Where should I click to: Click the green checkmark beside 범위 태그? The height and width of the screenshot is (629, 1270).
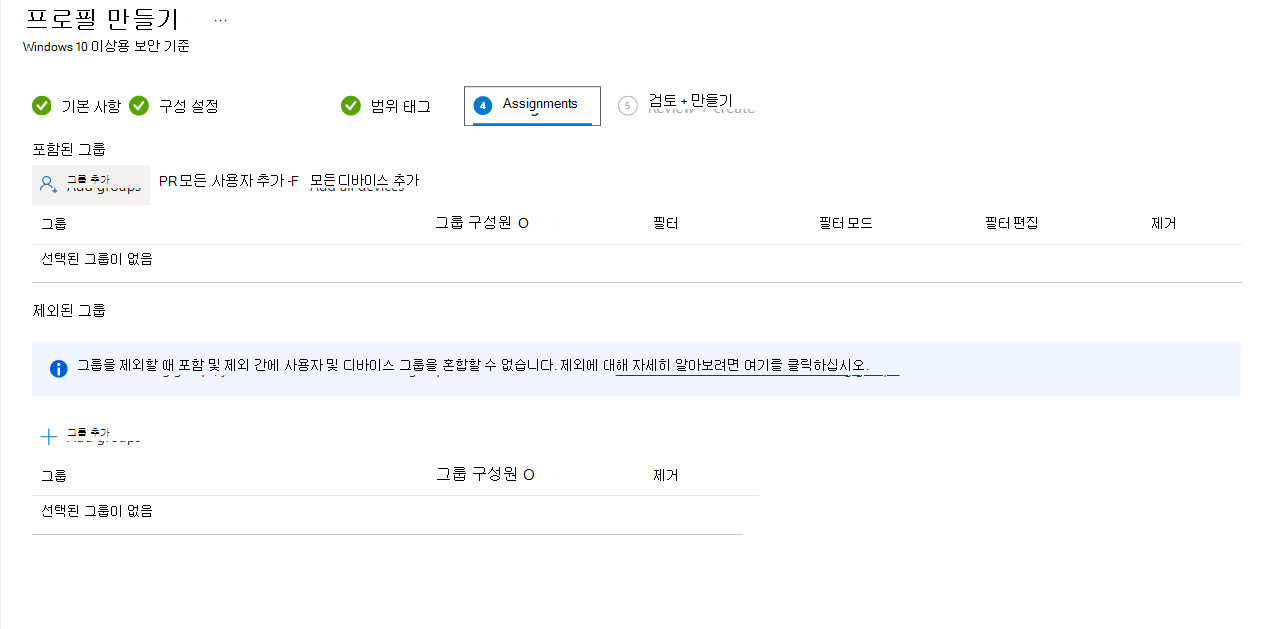(x=351, y=106)
